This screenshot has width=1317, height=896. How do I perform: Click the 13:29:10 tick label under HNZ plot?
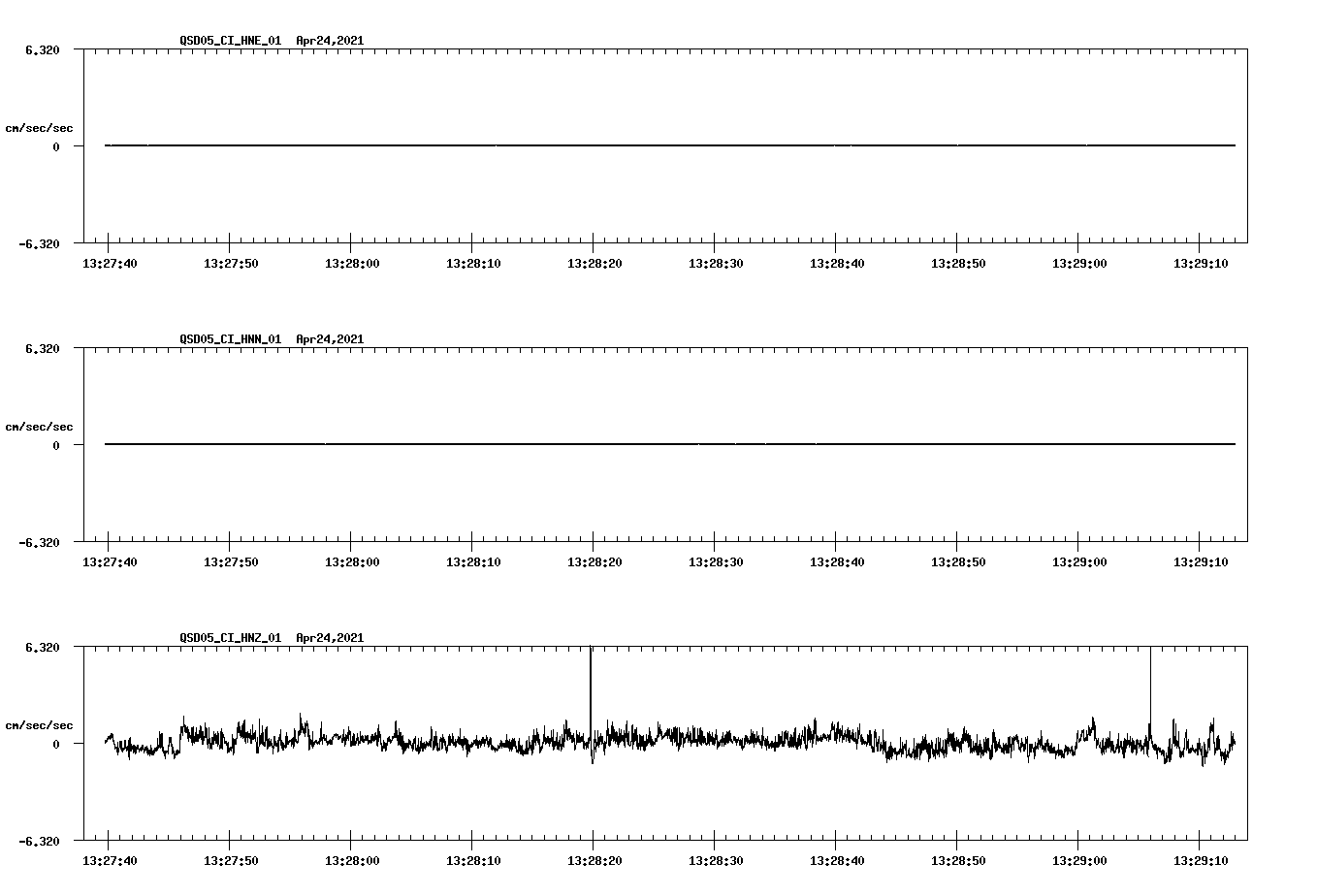coord(1203,859)
